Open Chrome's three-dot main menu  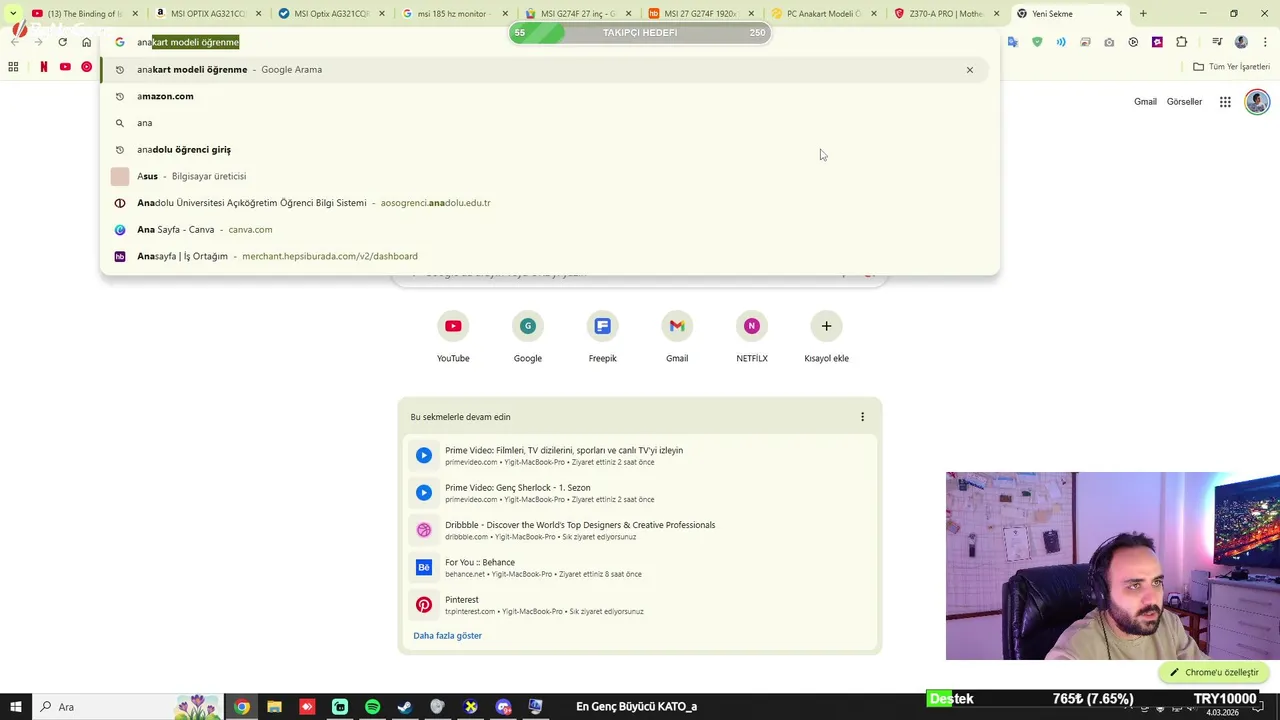tap(1263, 42)
